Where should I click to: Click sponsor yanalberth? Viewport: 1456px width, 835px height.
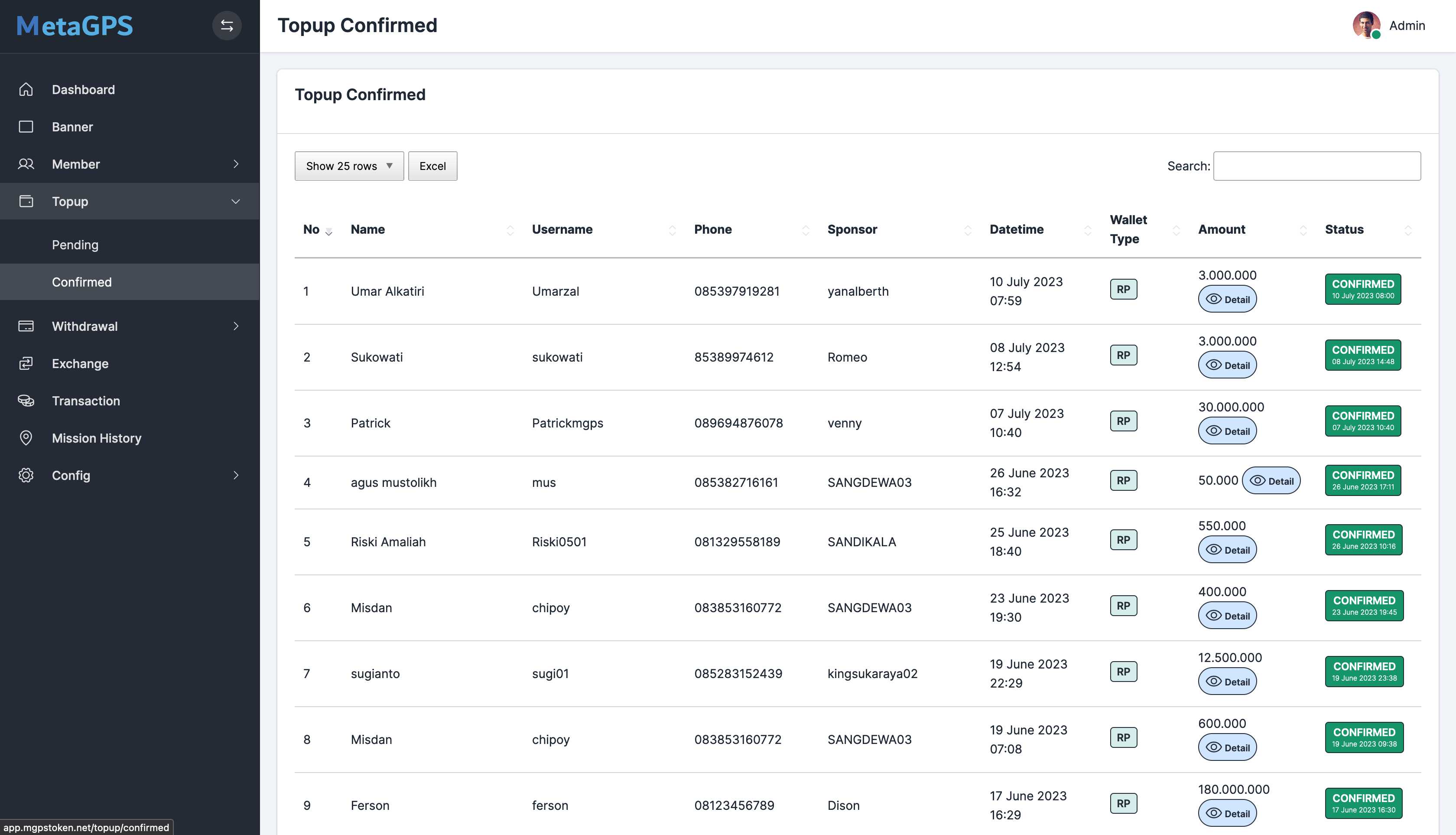click(x=858, y=291)
